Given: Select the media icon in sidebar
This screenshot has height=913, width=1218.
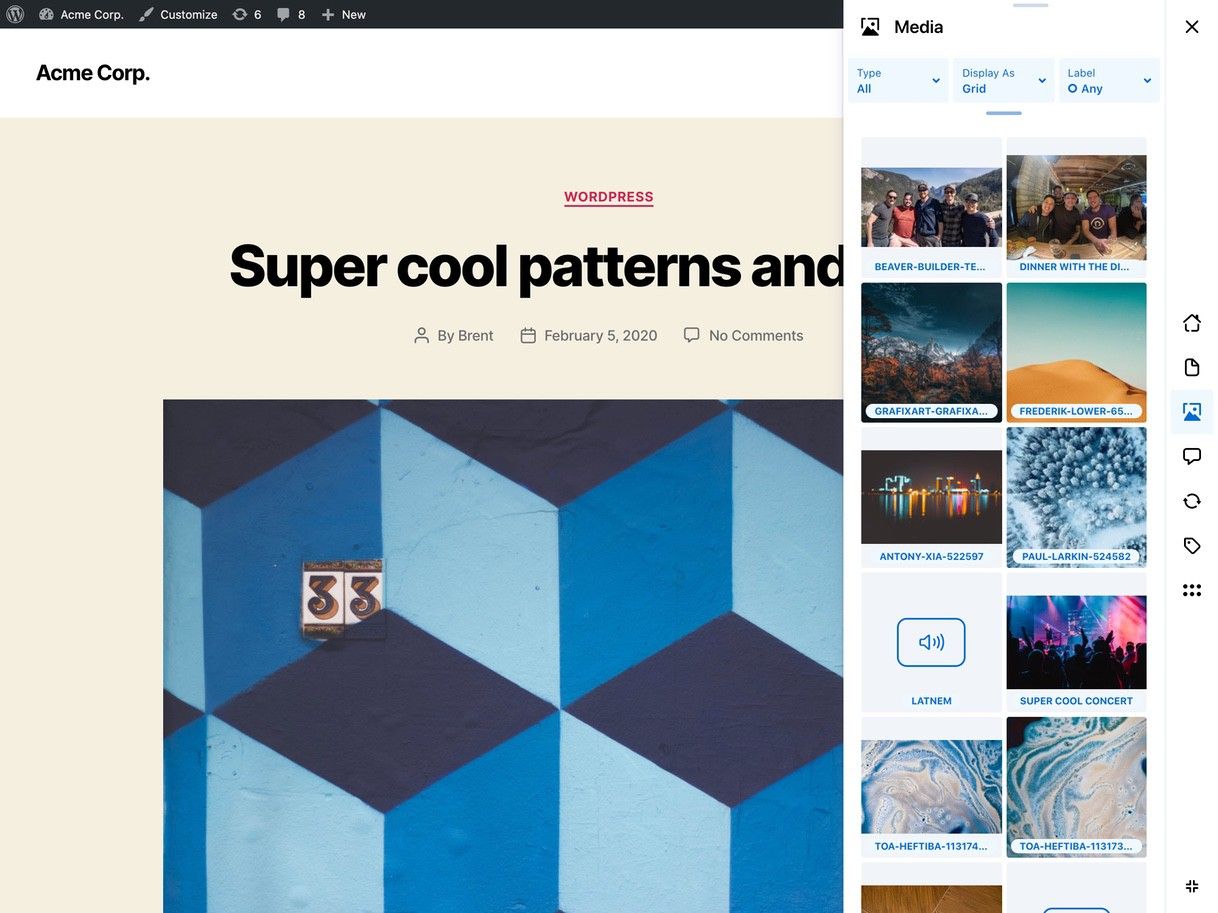Looking at the screenshot, I should (1191, 412).
